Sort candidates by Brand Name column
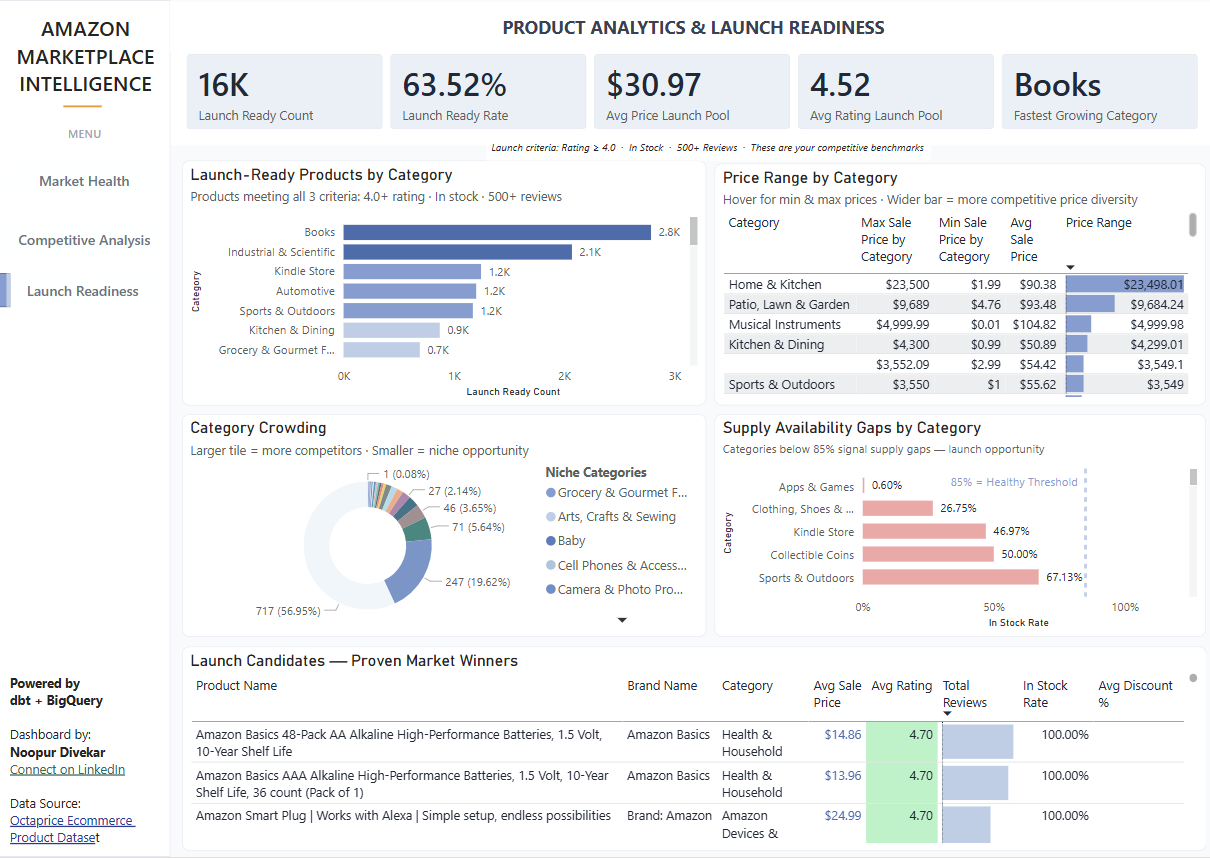This screenshot has width=1210, height=858. point(662,686)
